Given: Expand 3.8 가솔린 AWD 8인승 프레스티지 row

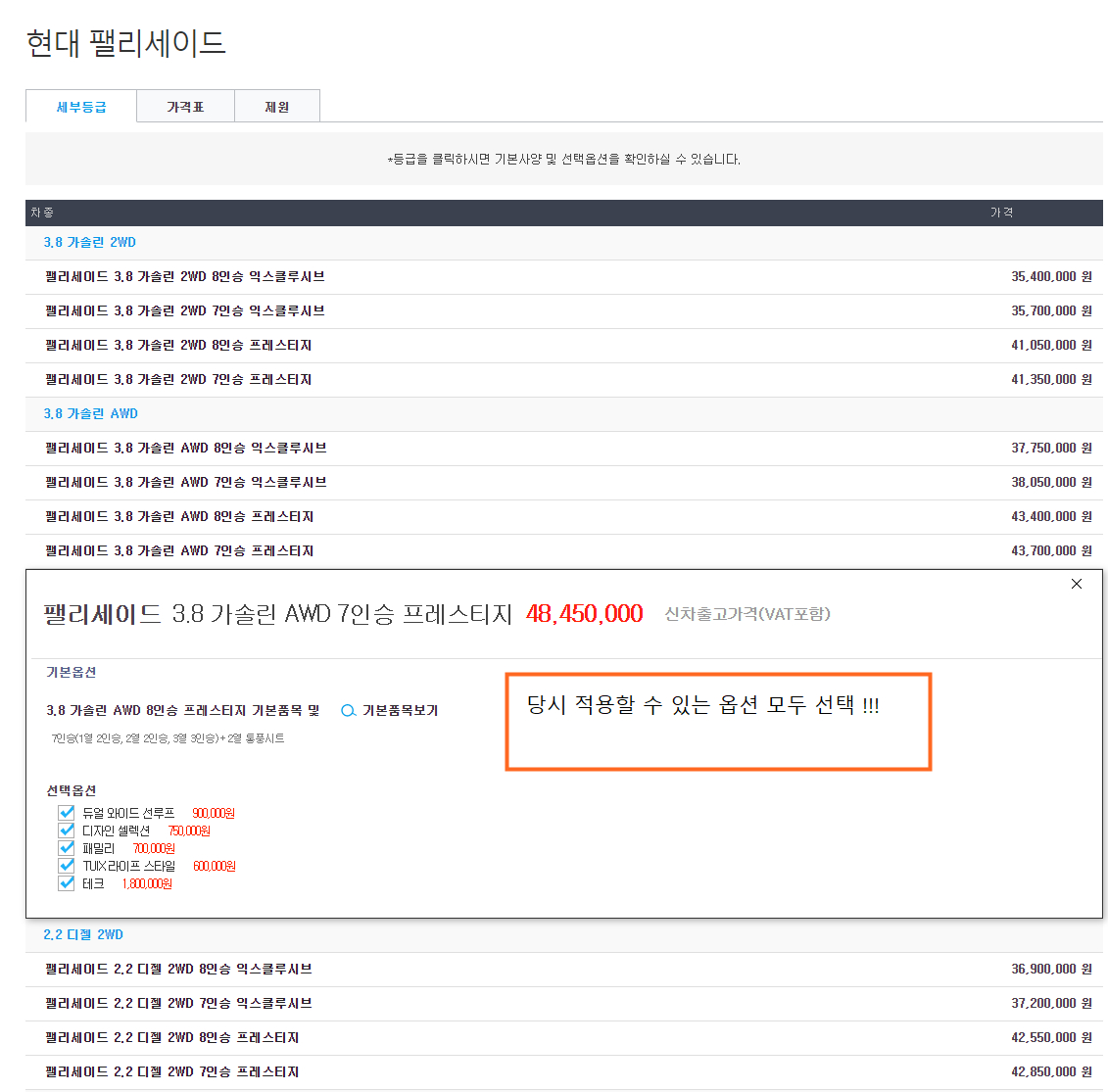Looking at the screenshot, I should point(564,517).
